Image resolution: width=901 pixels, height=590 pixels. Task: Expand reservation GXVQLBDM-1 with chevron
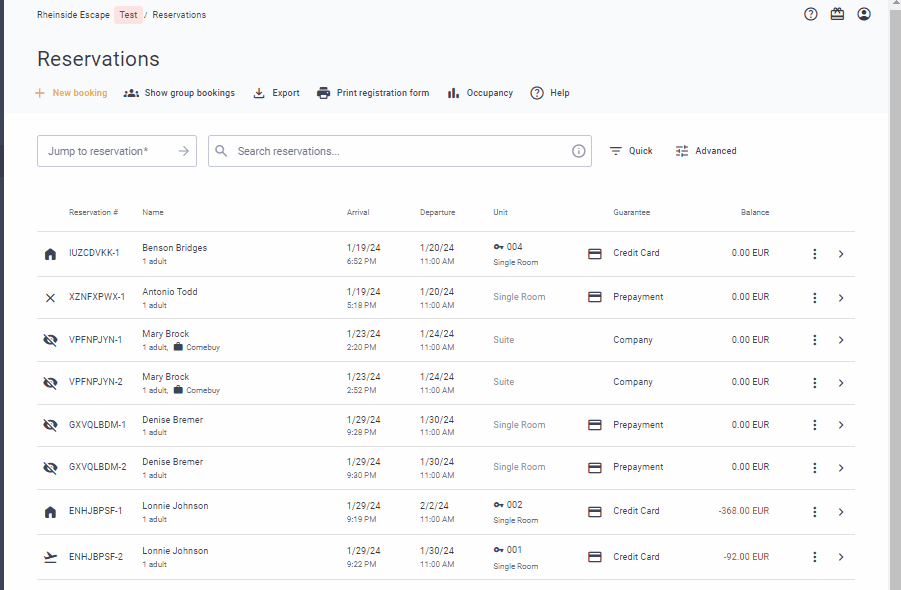click(x=841, y=425)
